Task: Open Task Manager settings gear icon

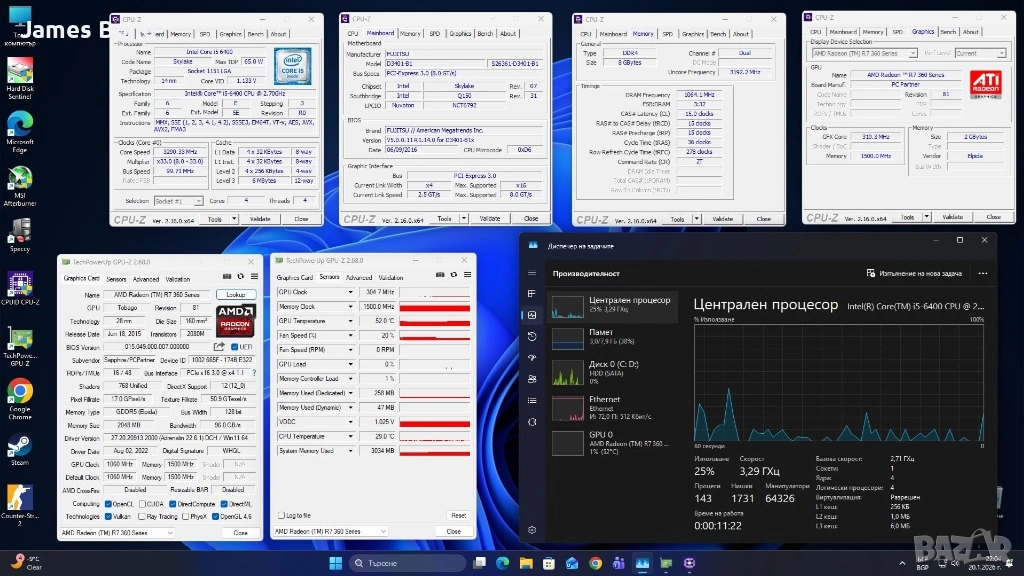Action: pyautogui.click(x=532, y=529)
